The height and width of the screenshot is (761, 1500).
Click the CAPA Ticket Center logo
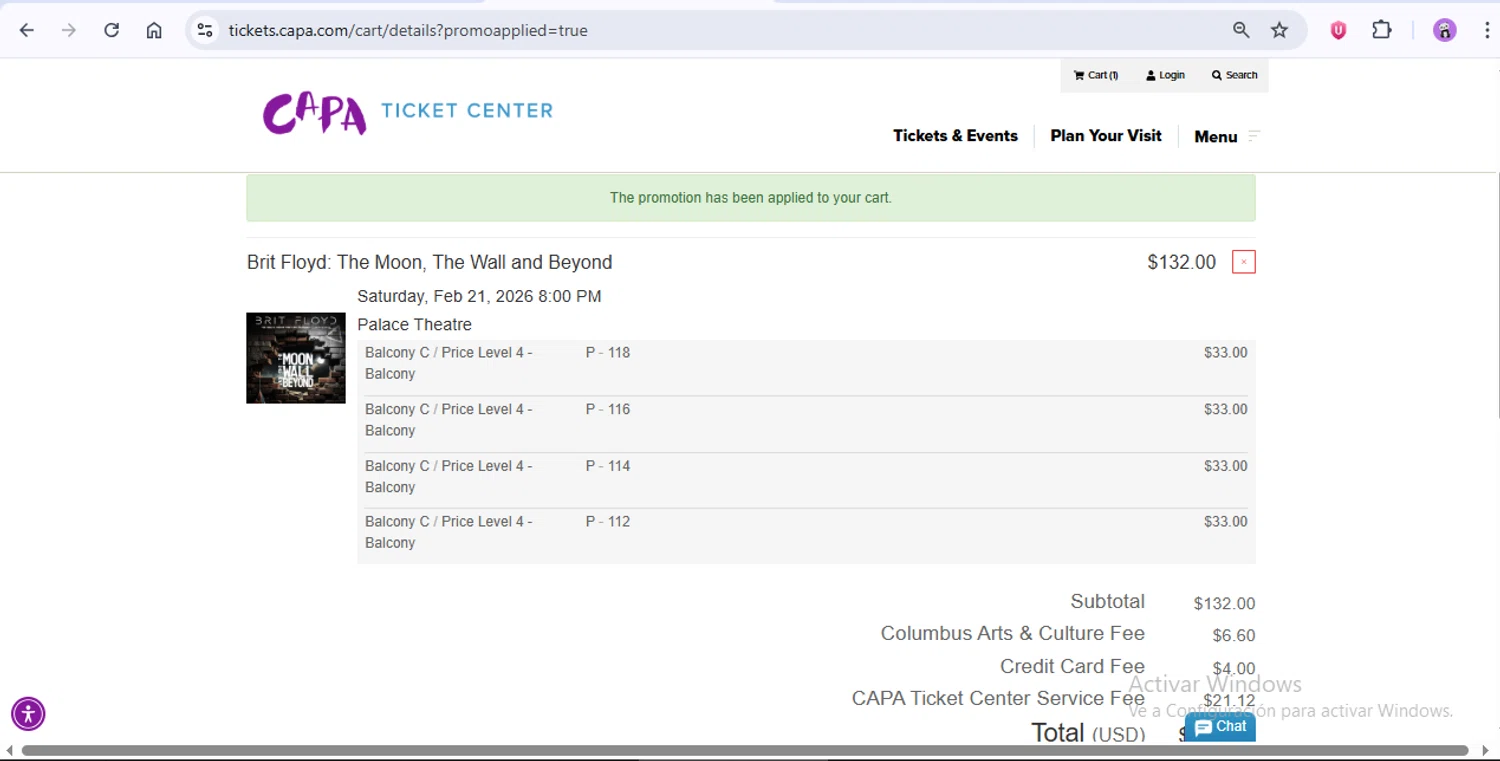tap(408, 113)
